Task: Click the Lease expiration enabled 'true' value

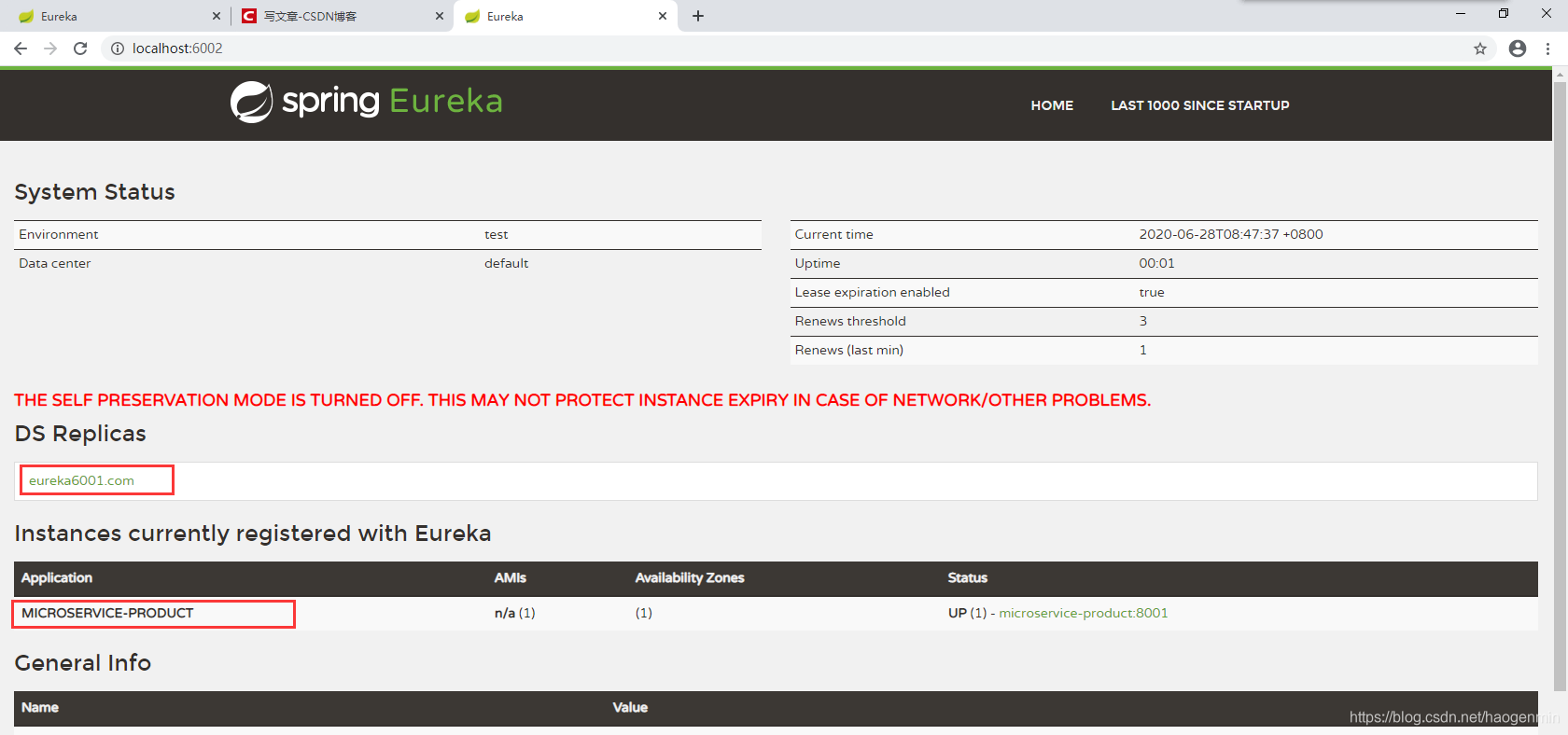Action: click(1152, 292)
